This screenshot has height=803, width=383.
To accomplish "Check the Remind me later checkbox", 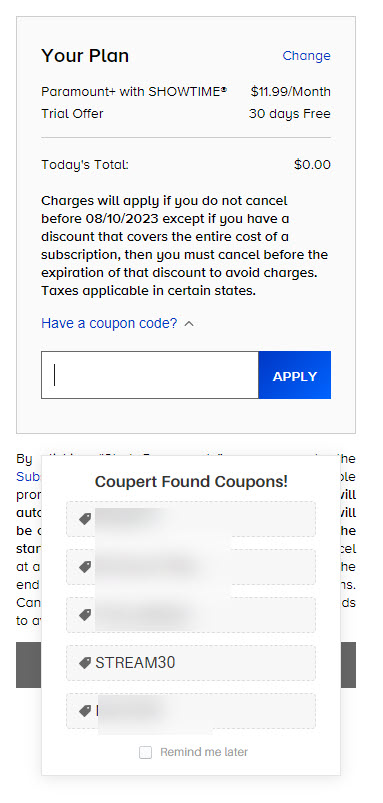I will pyautogui.click(x=146, y=752).
